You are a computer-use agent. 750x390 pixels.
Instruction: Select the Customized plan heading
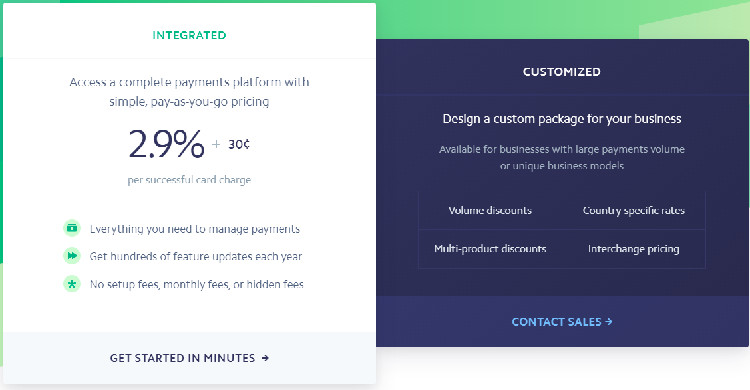[562, 72]
